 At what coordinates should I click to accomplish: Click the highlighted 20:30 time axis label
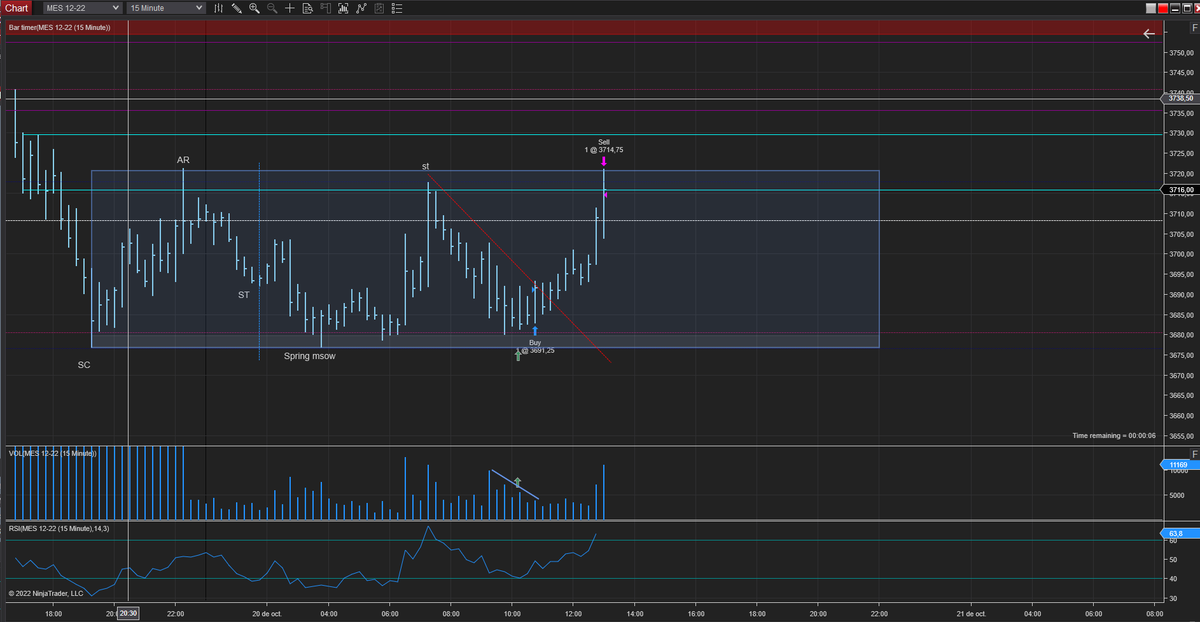pyautogui.click(x=128, y=613)
